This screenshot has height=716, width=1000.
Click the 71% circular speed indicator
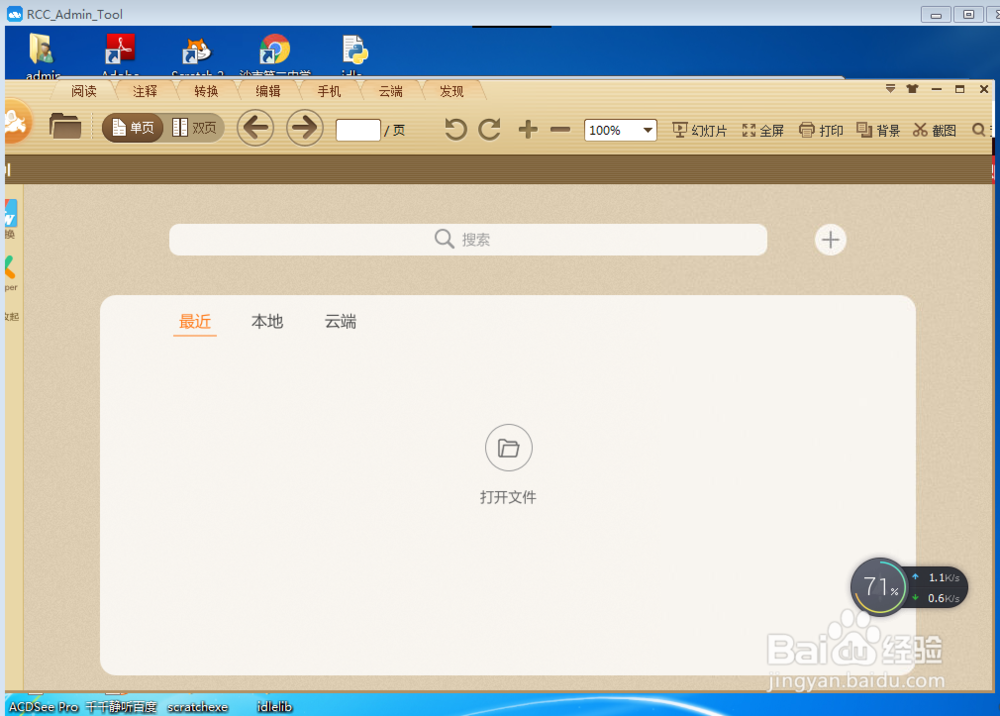(879, 586)
